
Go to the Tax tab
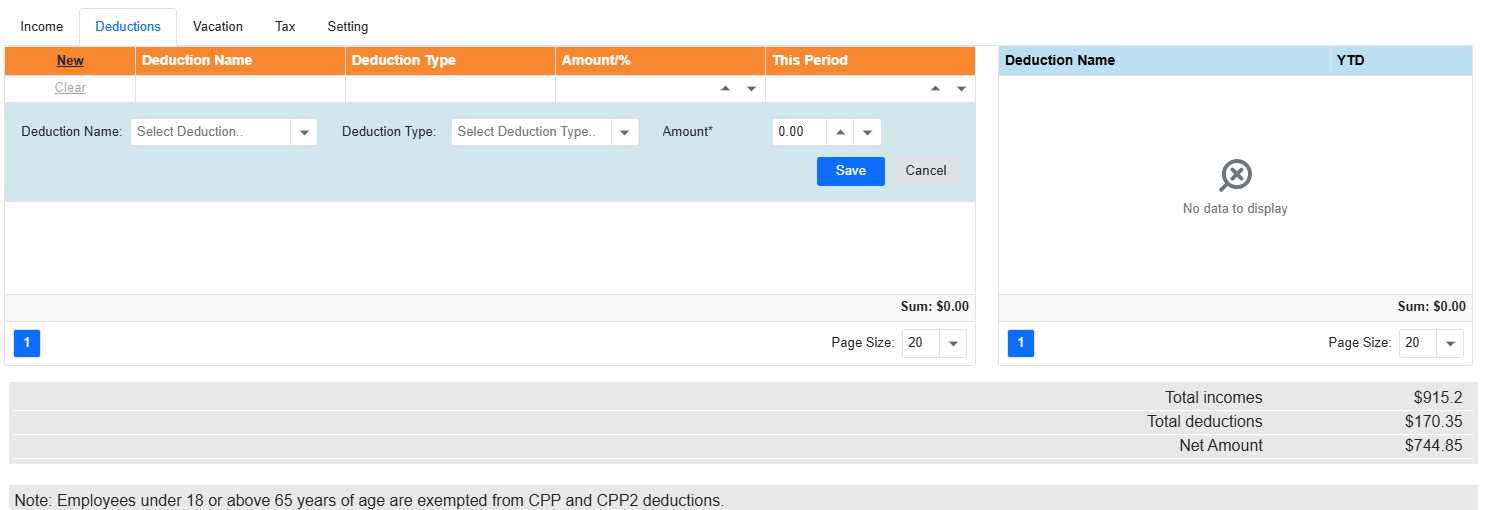click(x=285, y=27)
